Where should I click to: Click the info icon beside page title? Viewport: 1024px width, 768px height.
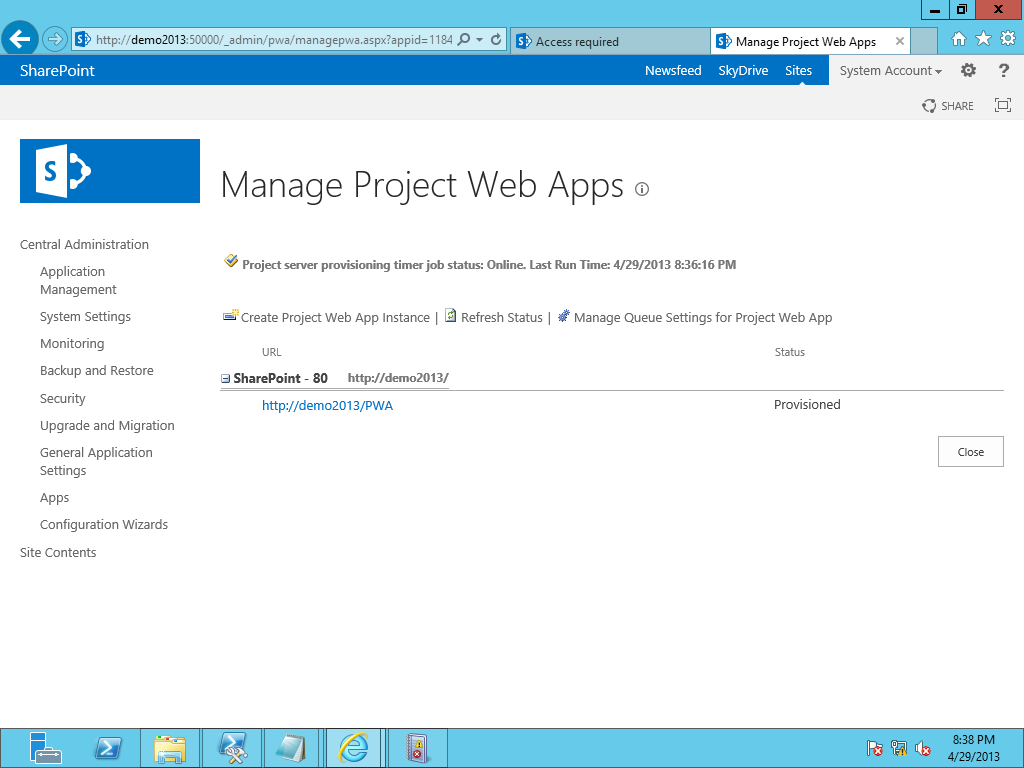[x=642, y=189]
